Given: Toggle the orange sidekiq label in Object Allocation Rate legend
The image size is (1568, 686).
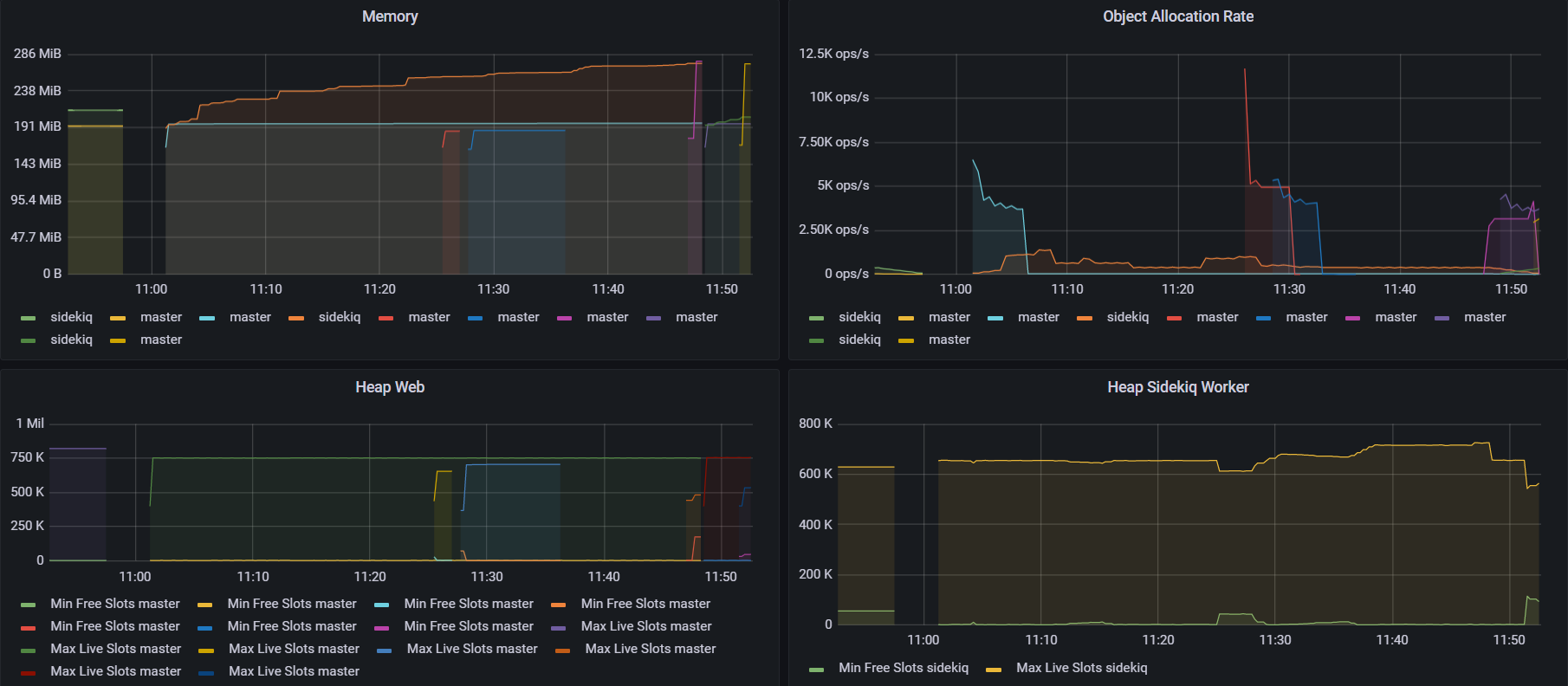Looking at the screenshot, I should [x=1128, y=317].
